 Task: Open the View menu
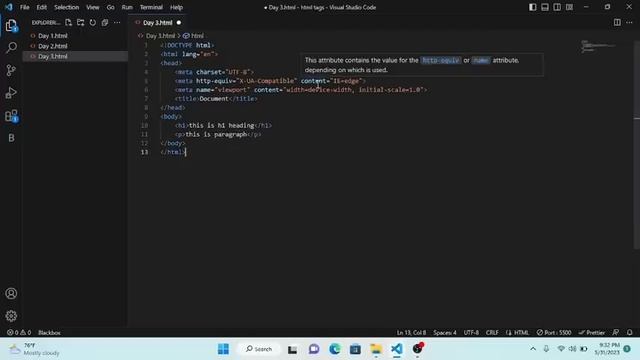click(93, 7)
